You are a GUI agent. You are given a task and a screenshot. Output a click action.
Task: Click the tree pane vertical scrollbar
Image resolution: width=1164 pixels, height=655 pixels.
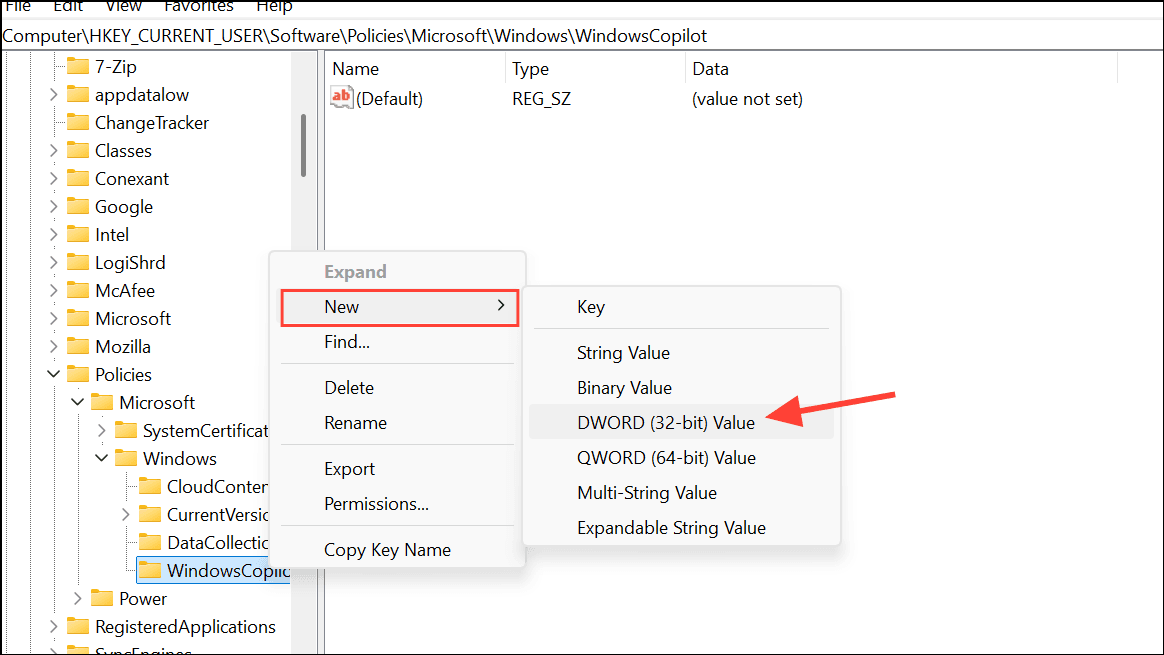click(x=303, y=145)
